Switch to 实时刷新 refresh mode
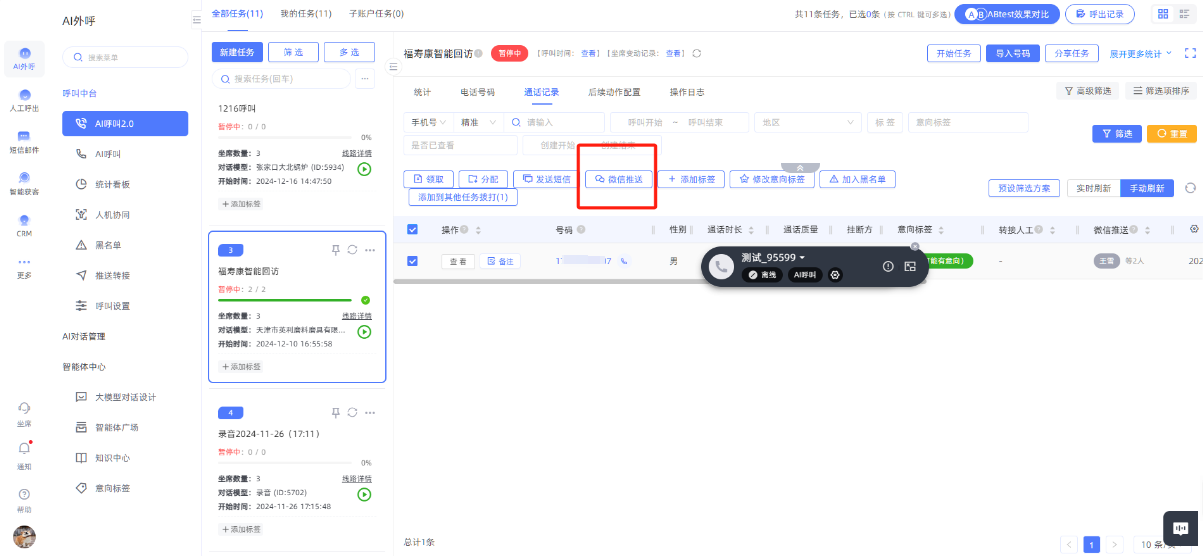1203x556 pixels. click(x=1093, y=188)
